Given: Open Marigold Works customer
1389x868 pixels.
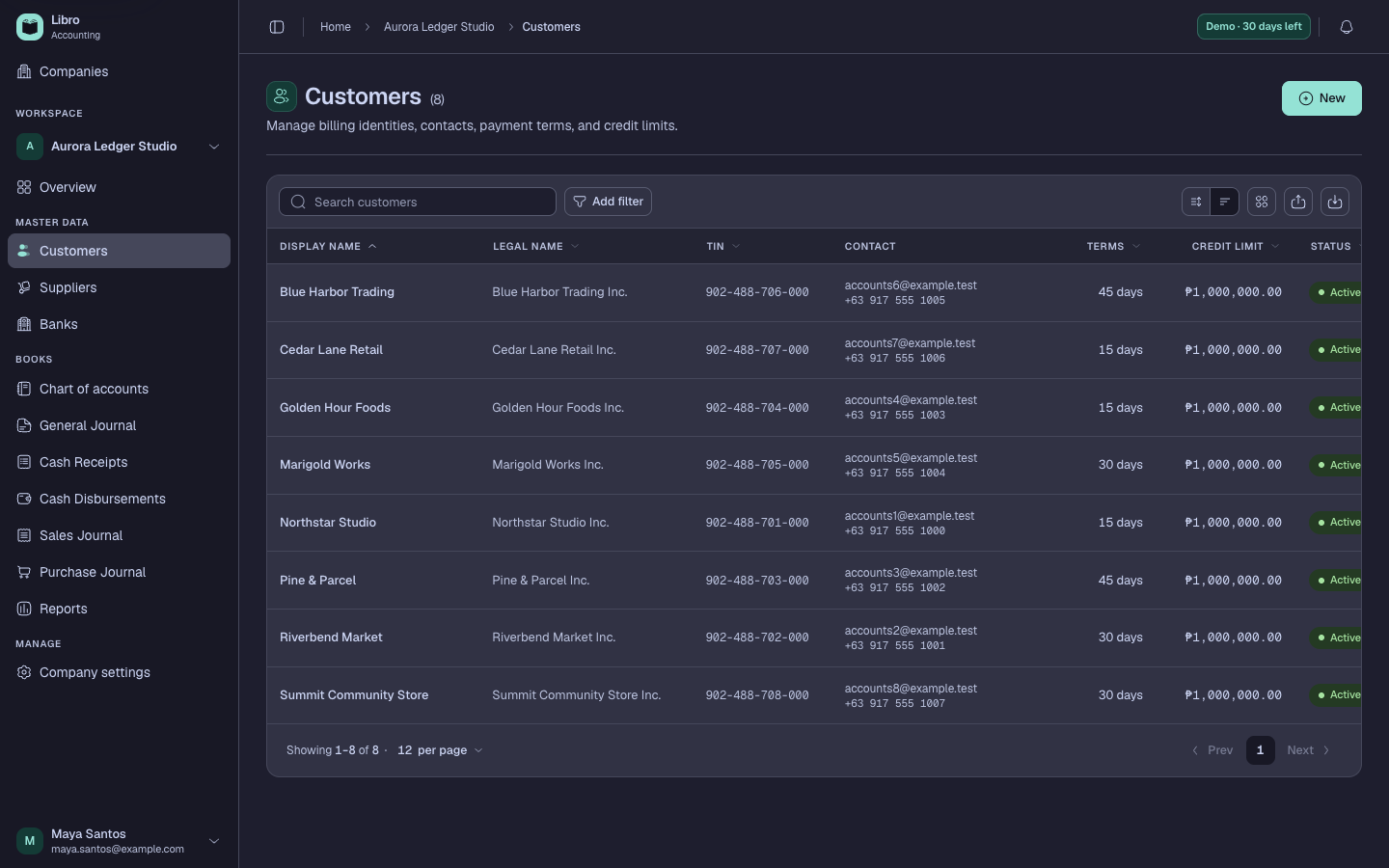Looking at the screenshot, I should (325, 465).
